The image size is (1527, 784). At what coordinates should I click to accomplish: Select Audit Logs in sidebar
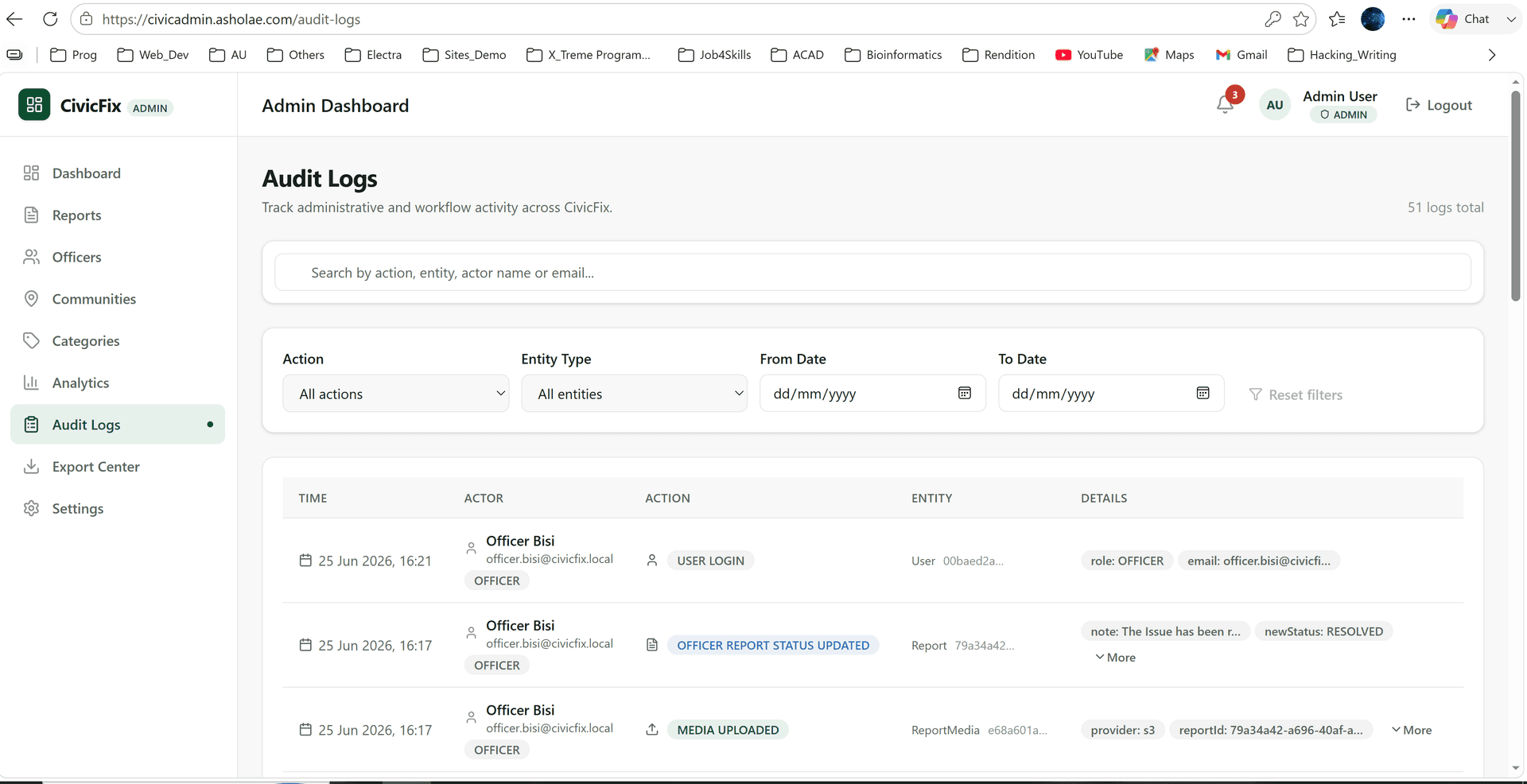[118, 425]
